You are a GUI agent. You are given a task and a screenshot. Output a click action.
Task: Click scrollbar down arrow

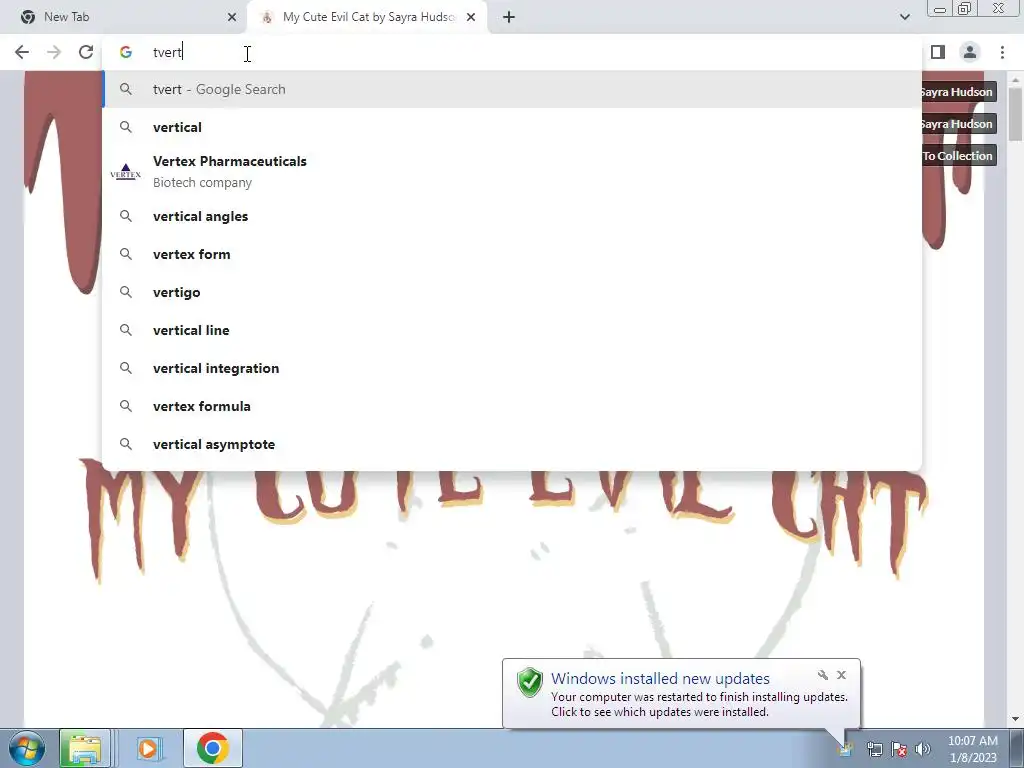pos(1015,719)
